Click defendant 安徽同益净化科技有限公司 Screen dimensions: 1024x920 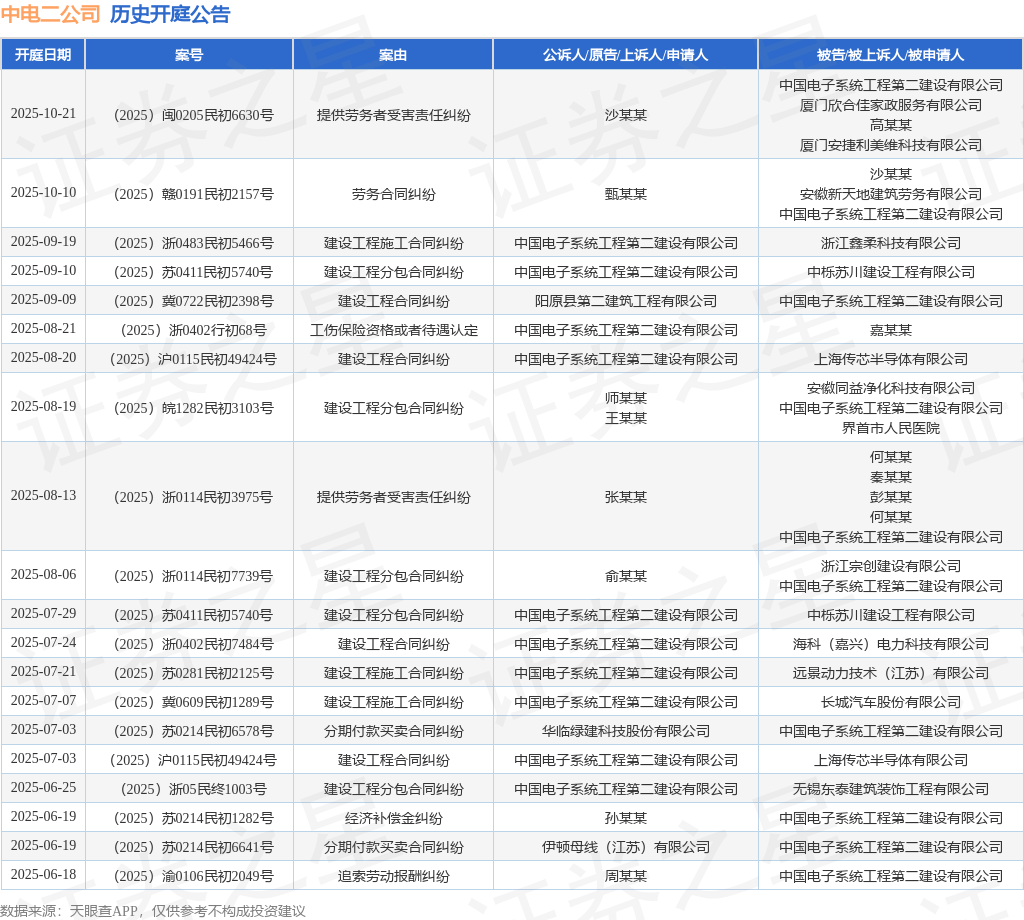[x=891, y=388]
